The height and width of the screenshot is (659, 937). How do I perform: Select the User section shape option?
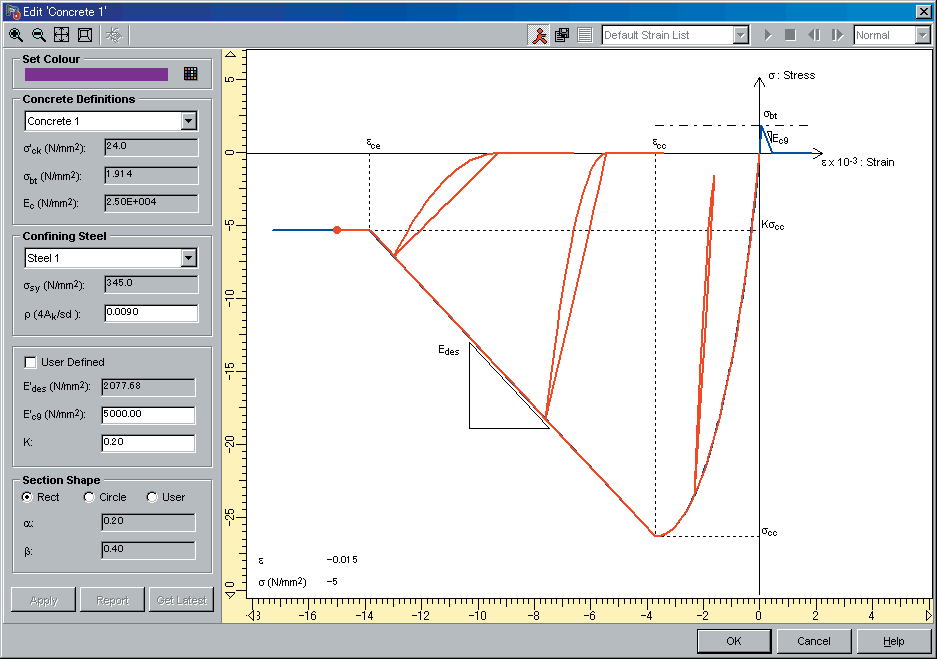[152, 497]
